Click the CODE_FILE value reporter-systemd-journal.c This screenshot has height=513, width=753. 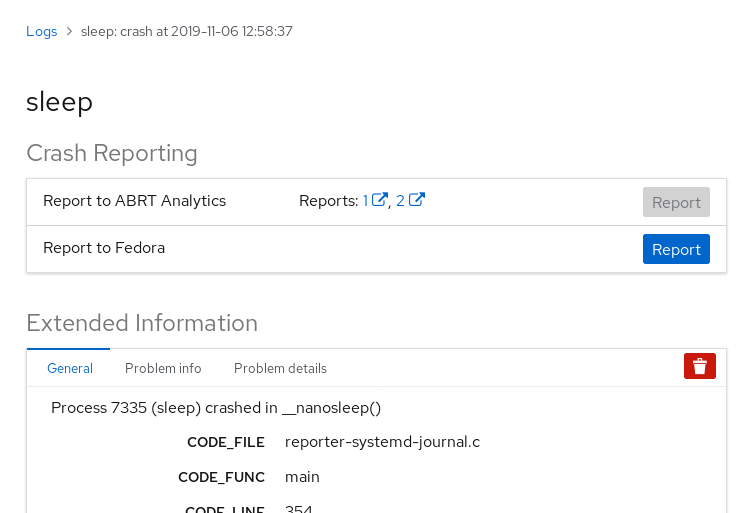382,442
